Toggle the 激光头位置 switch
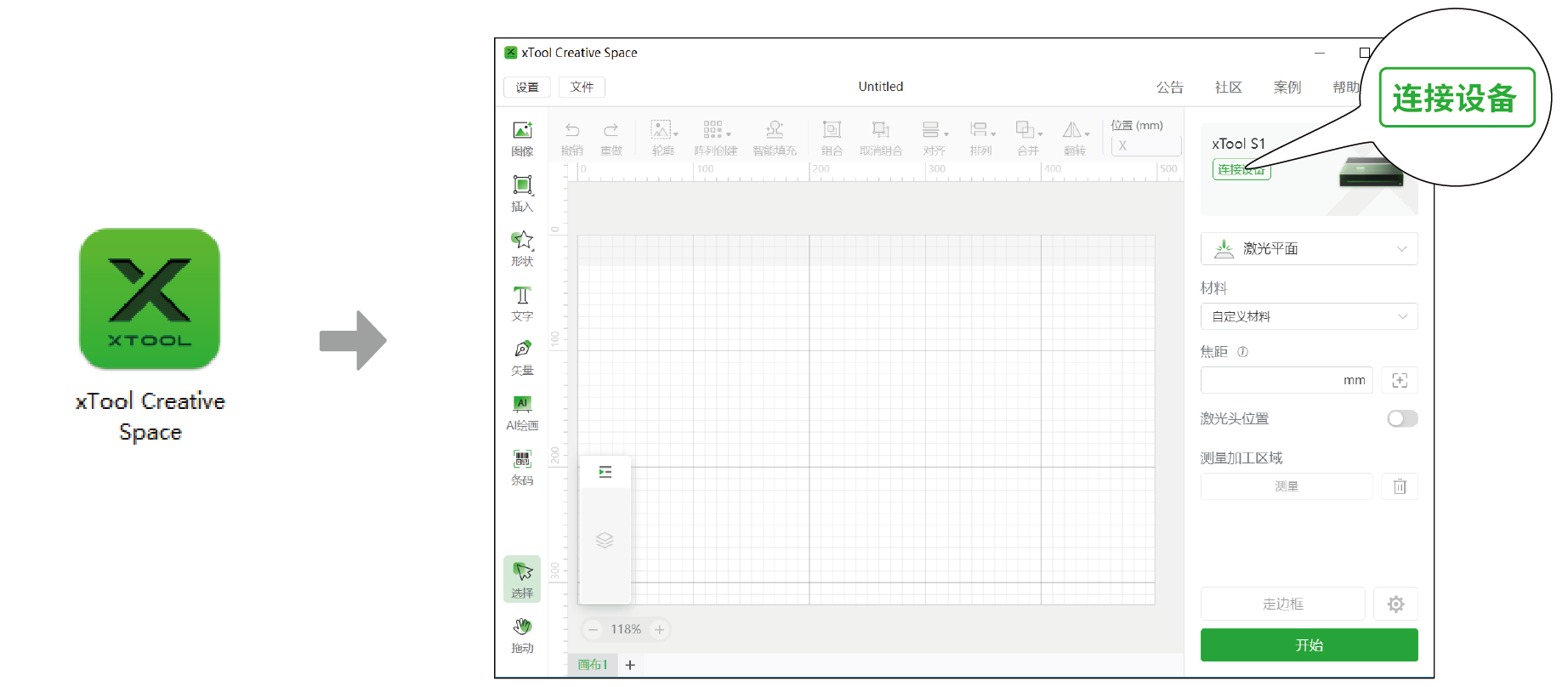The image size is (1568, 687). (x=1401, y=418)
